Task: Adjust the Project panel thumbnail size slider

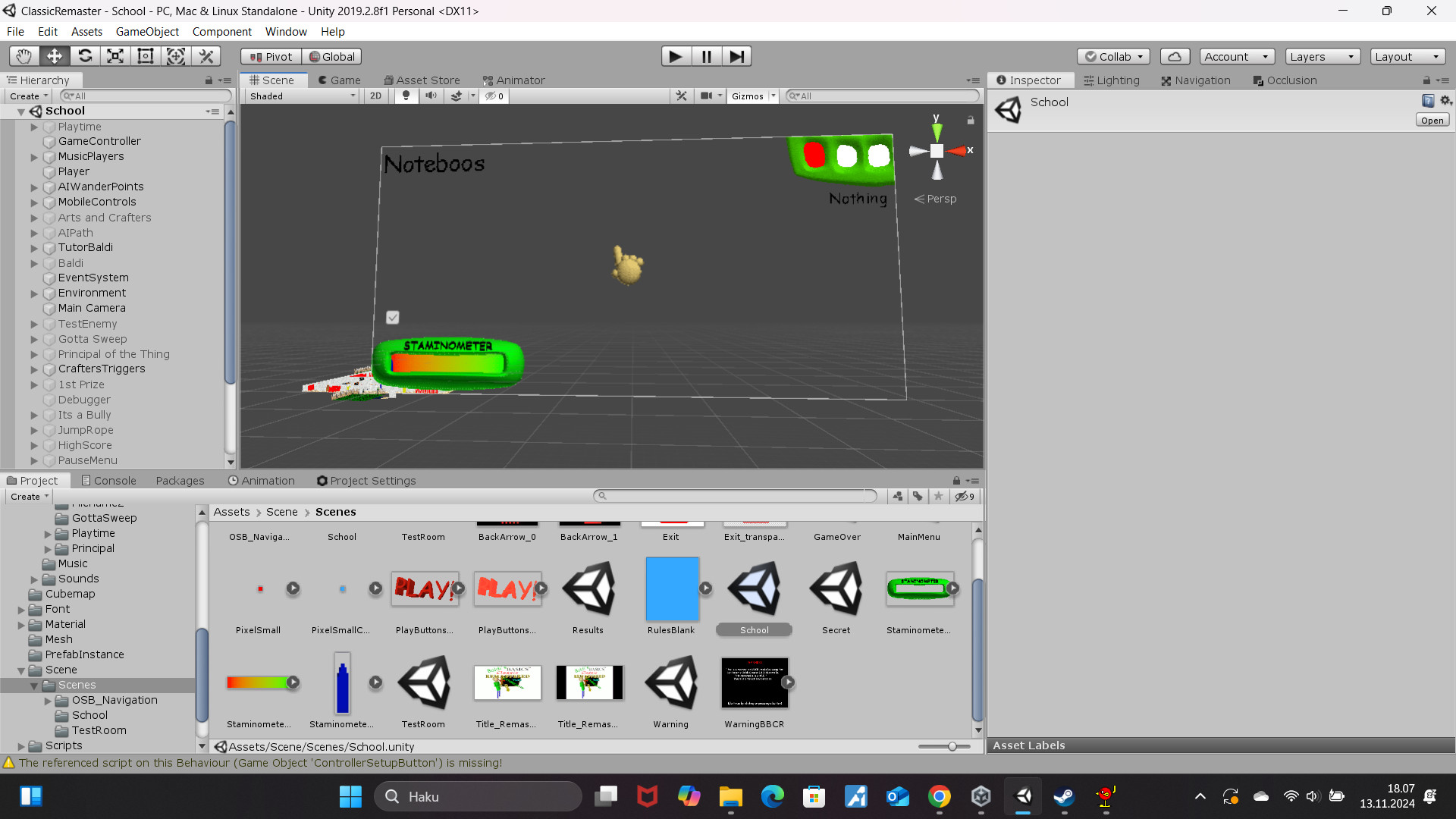Action: [x=952, y=746]
